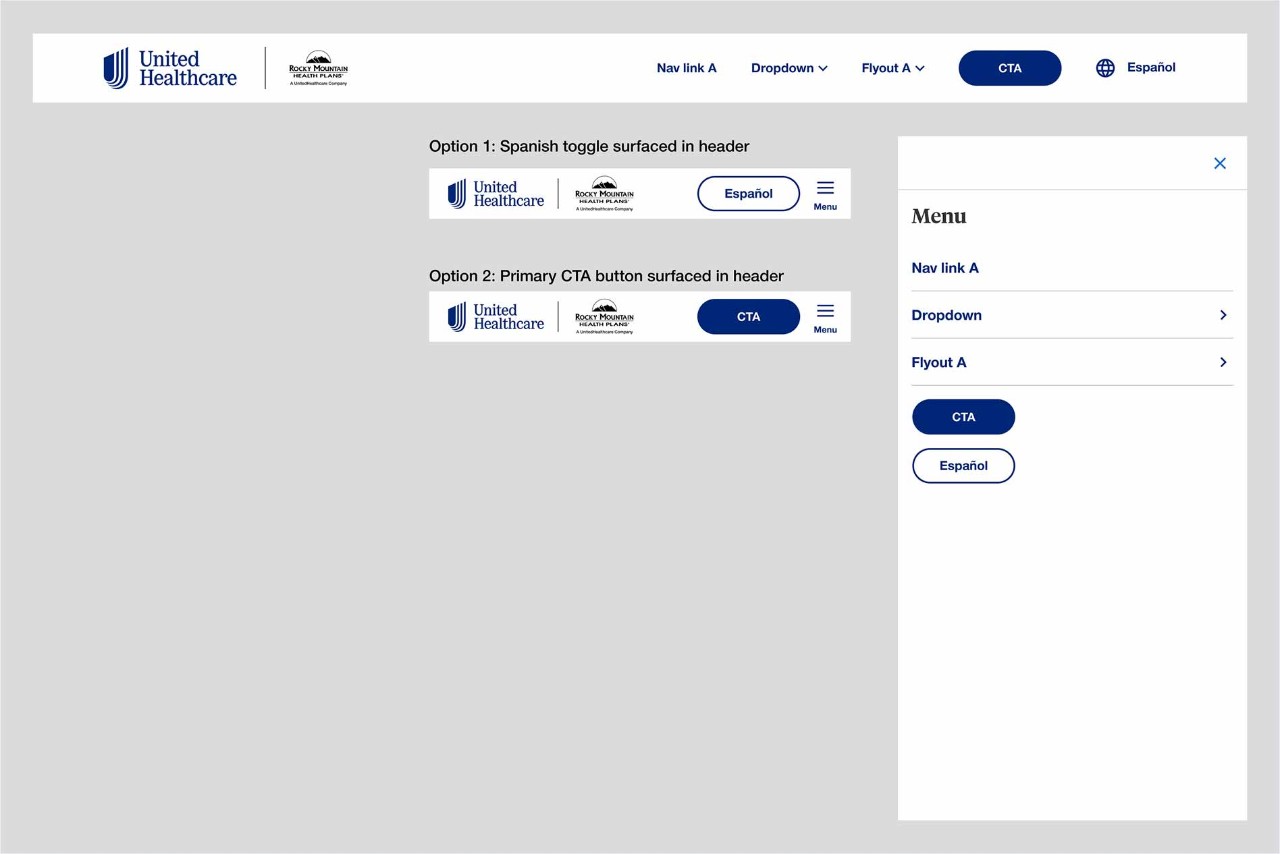This screenshot has height=854, width=1280.
Task: Switch language via Español text in top header
Action: (1151, 68)
